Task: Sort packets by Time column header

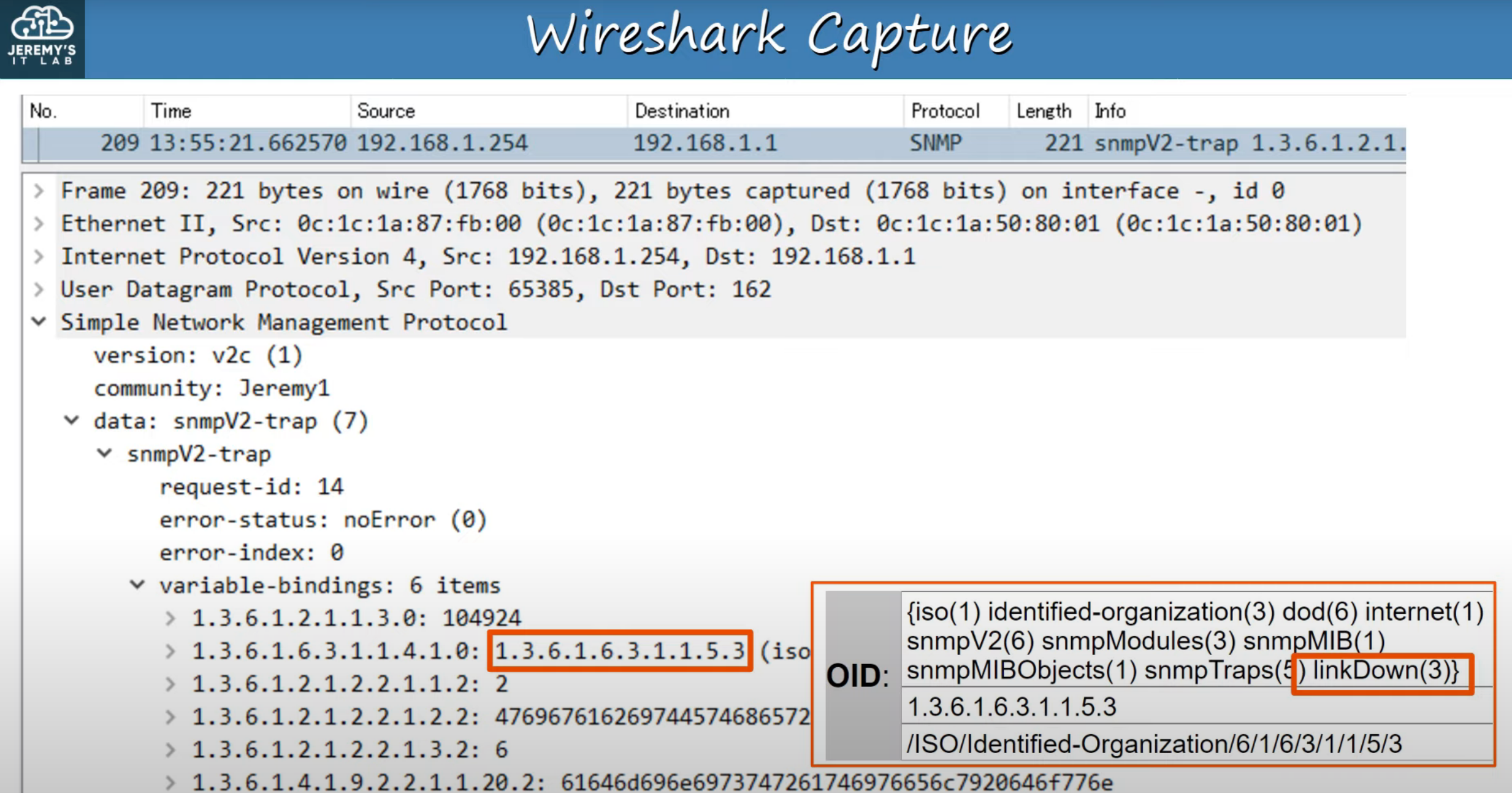Action: pos(171,111)
